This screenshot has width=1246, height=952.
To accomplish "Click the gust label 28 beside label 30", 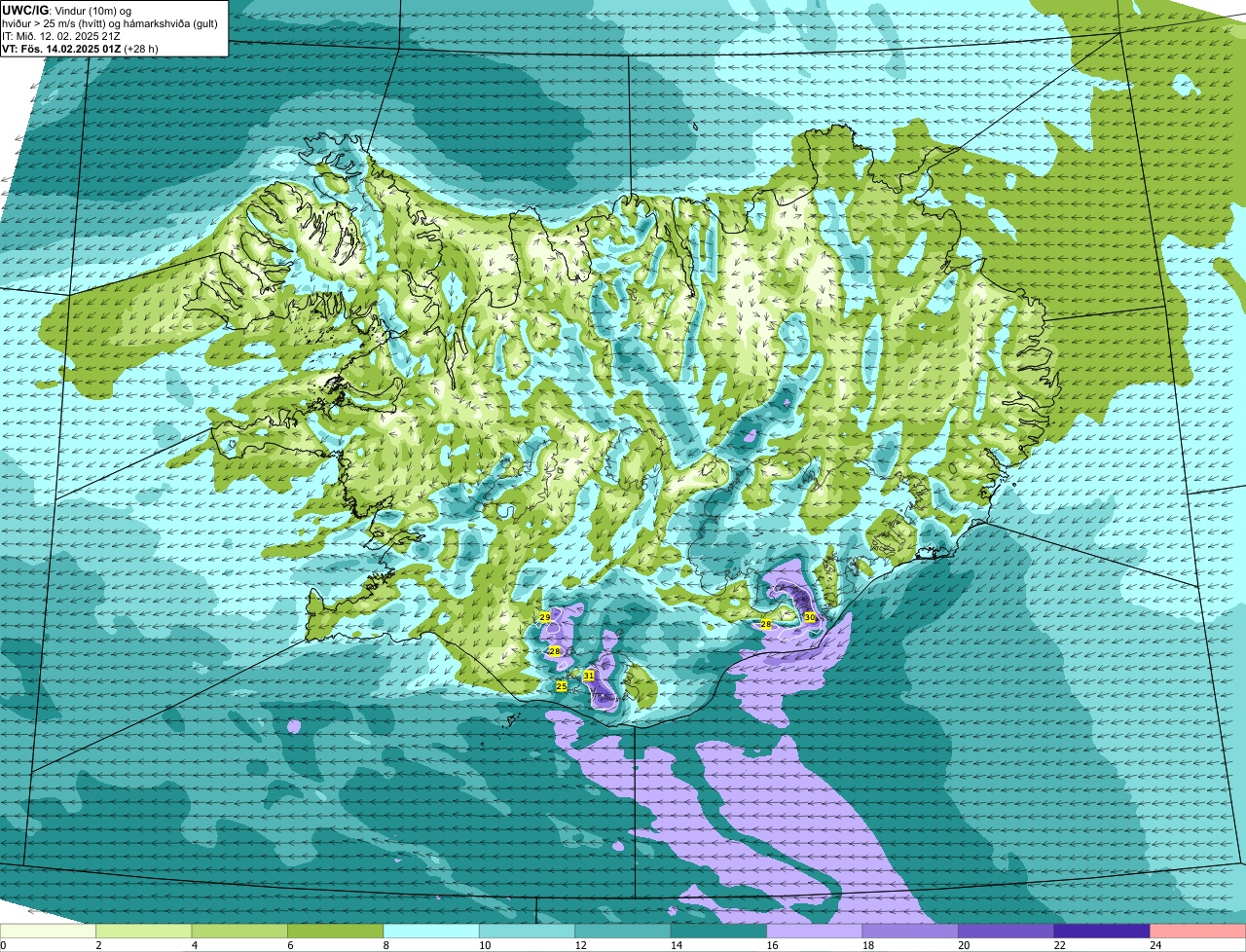I will pos(766,624).
